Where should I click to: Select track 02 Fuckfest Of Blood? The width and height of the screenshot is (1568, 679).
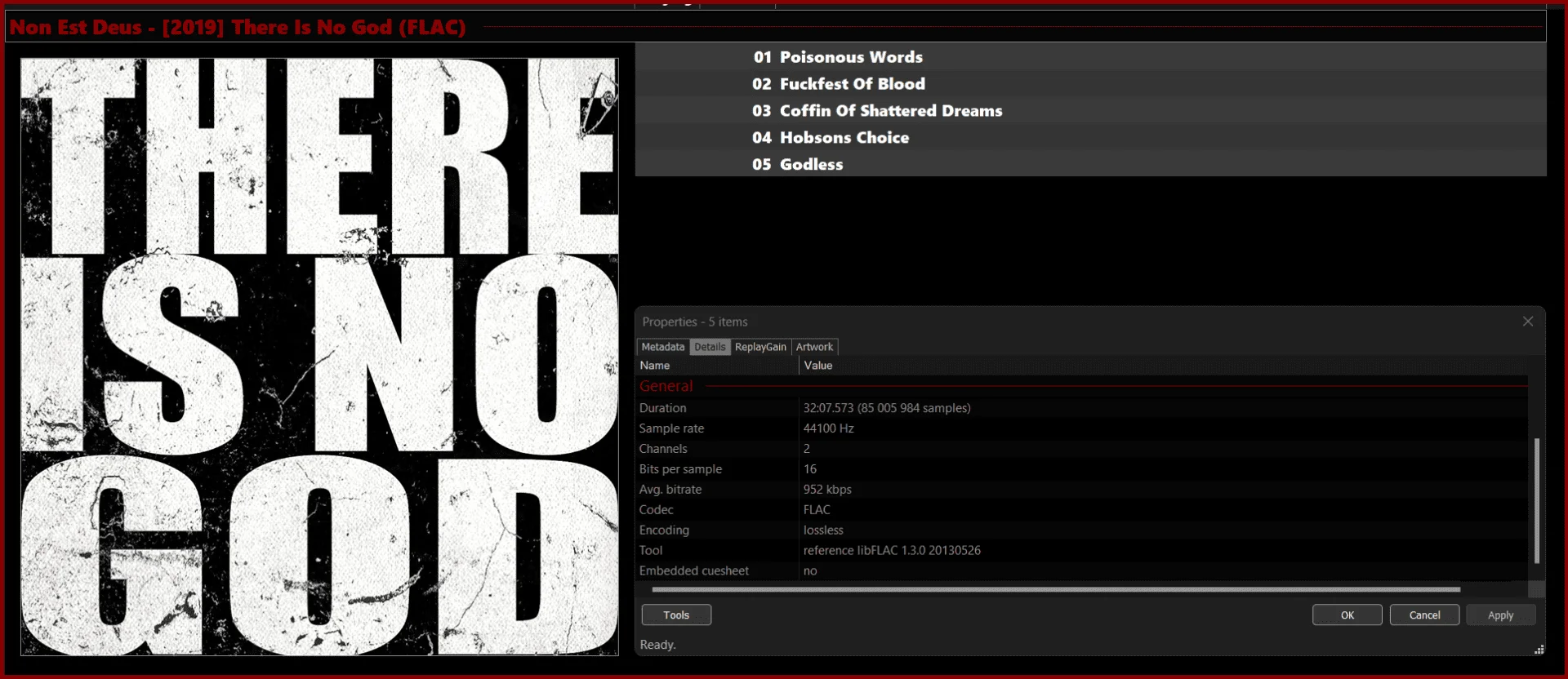tap(1090, 84)
